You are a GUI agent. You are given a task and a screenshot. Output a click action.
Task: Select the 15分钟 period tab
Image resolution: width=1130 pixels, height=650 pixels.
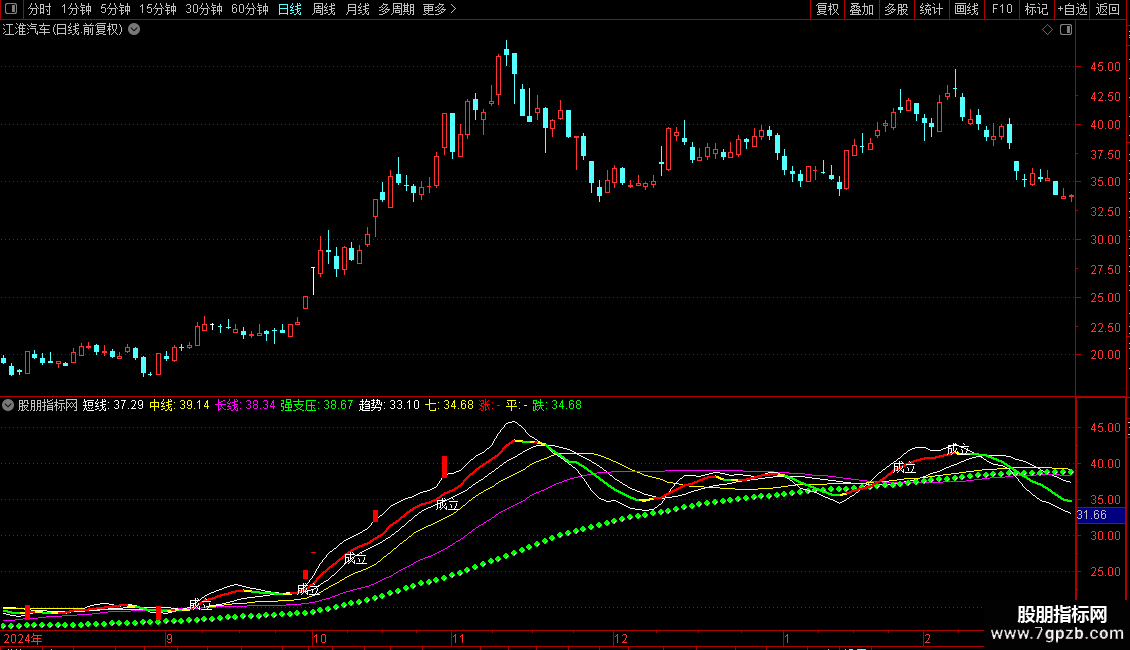157,9
